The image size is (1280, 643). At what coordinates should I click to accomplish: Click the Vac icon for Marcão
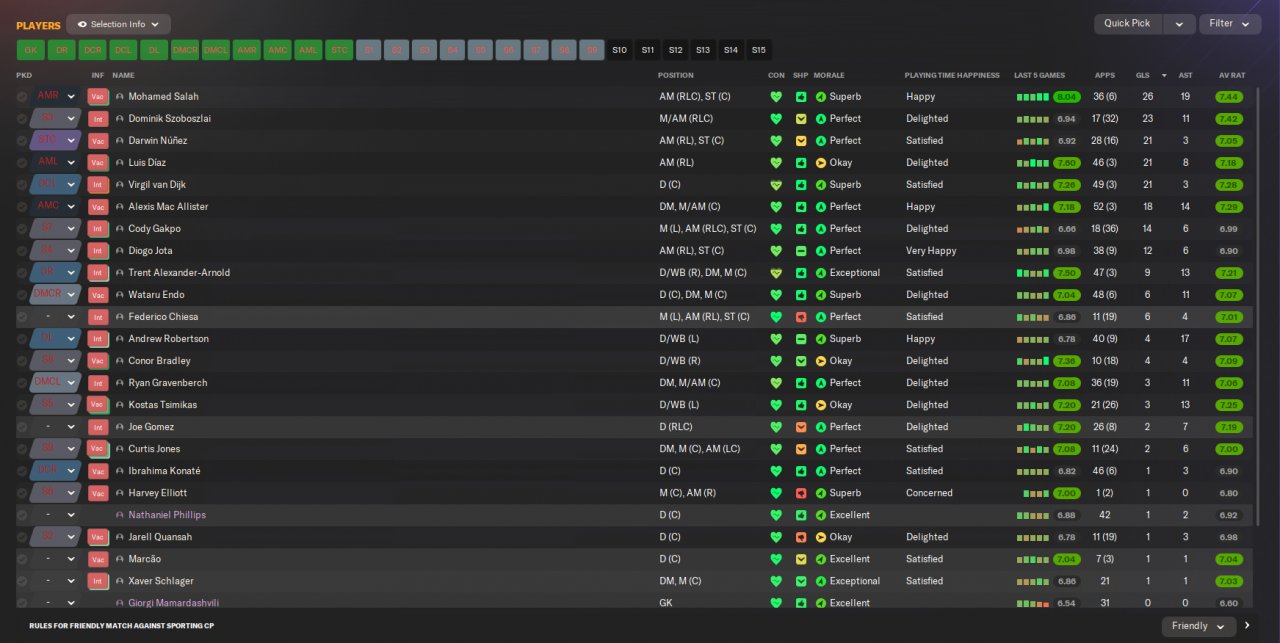pos(98,559)
